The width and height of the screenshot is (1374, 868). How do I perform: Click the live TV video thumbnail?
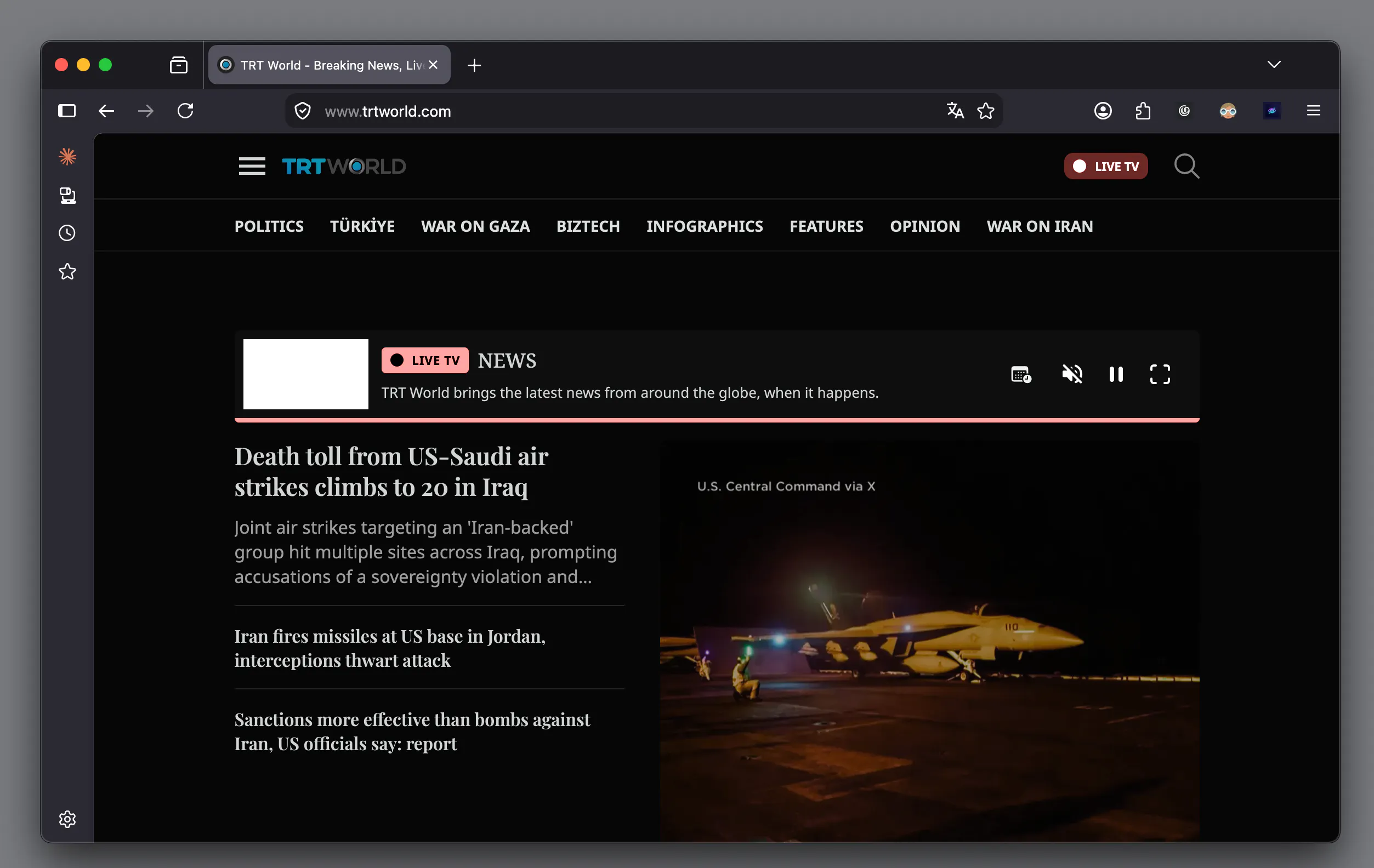(306, 374)
